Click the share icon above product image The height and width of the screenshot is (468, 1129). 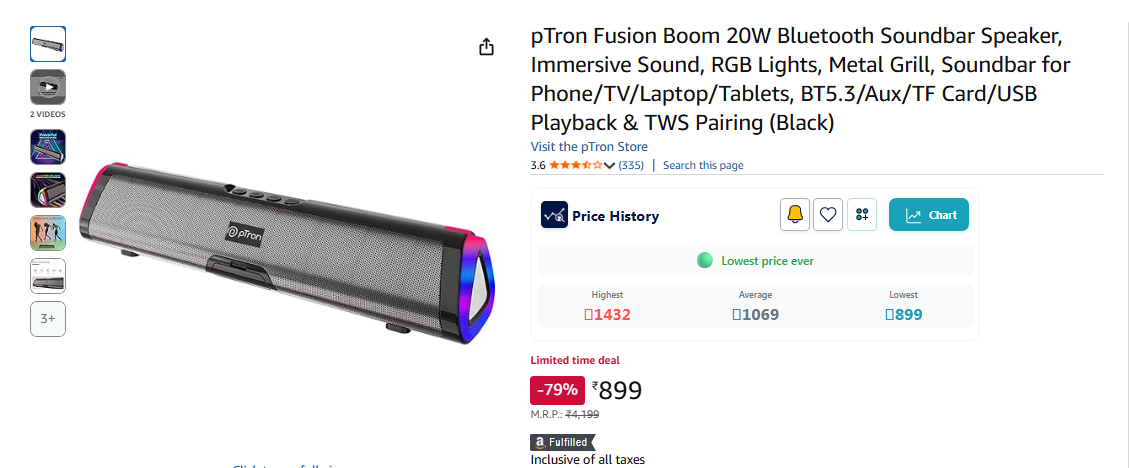[487, 47]
